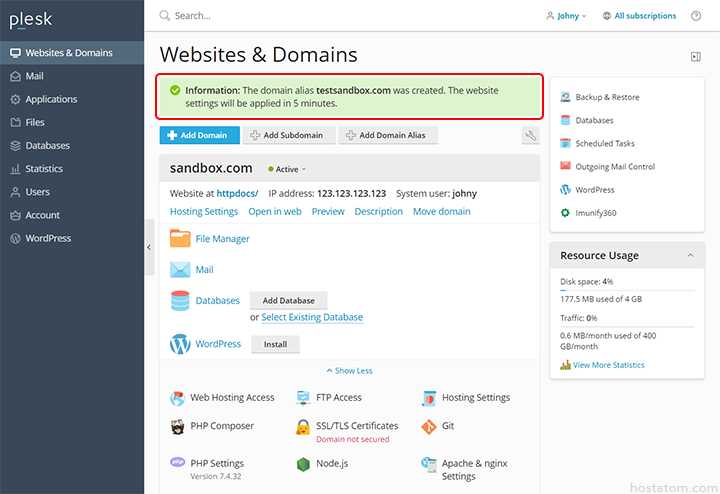Image resolution: width=720 pixels, height=494 pixels.
Task: Open the File Manager folder icon
Action: tap(180, 238)
